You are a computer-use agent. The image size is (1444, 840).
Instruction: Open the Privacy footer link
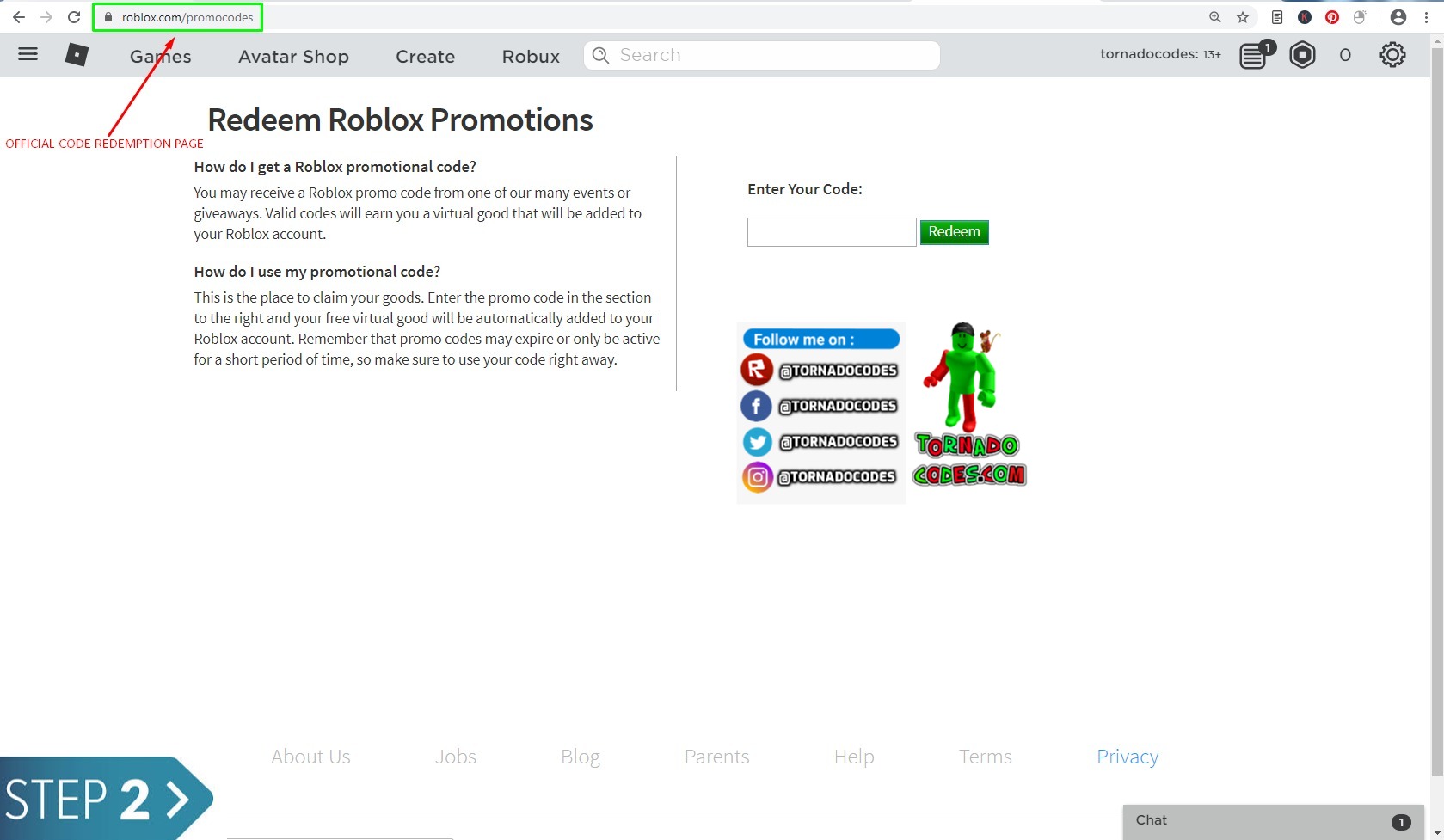coord(1128,757)
